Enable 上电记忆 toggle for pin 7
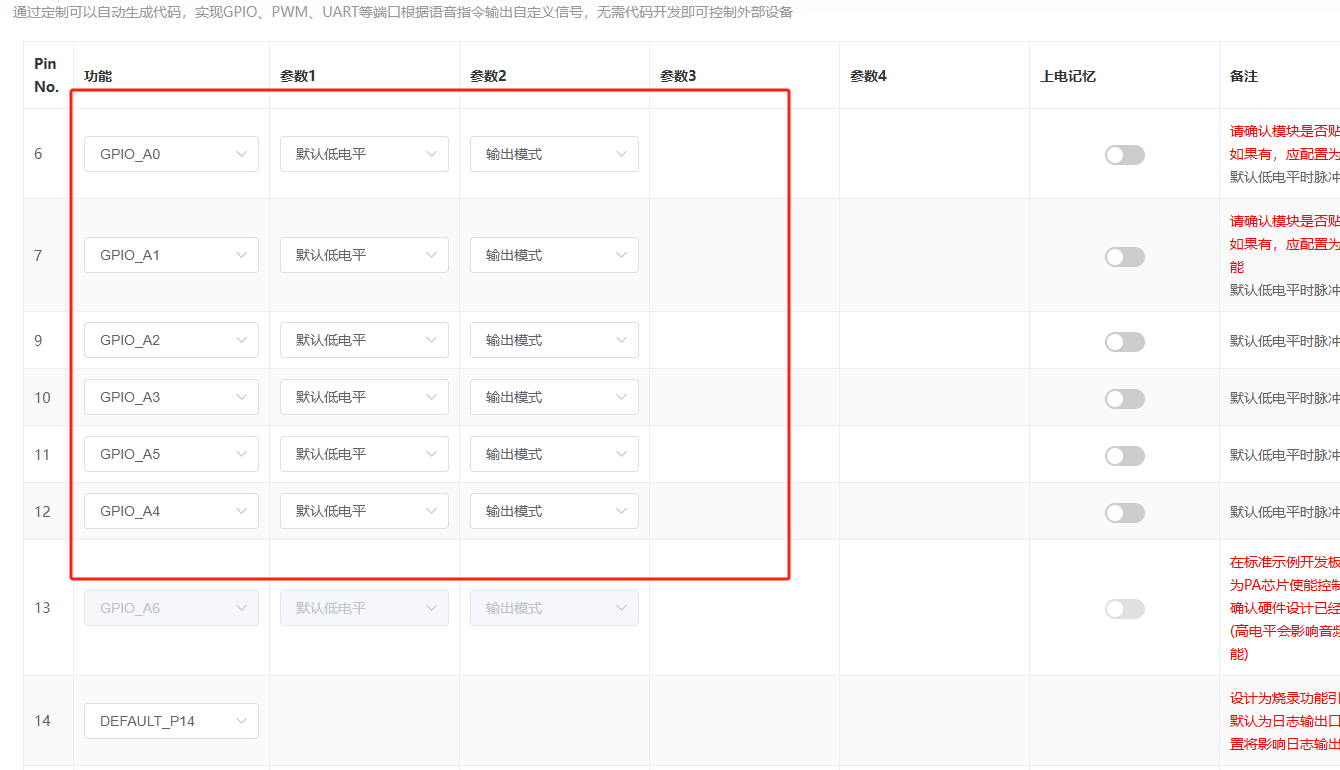Image resolution: width=1340 pixels, height=770 pixels. pyautogui.click(x=1124, y=256)
